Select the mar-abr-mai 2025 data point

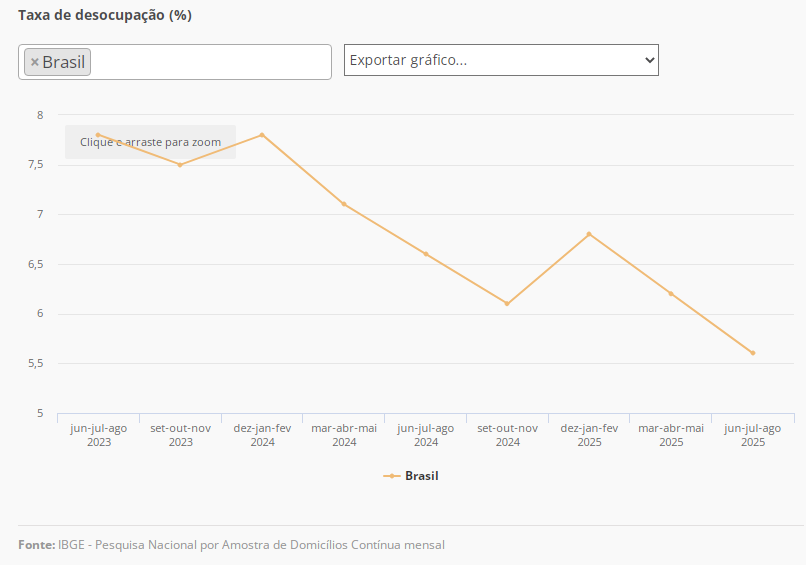(x=671, y=294)
